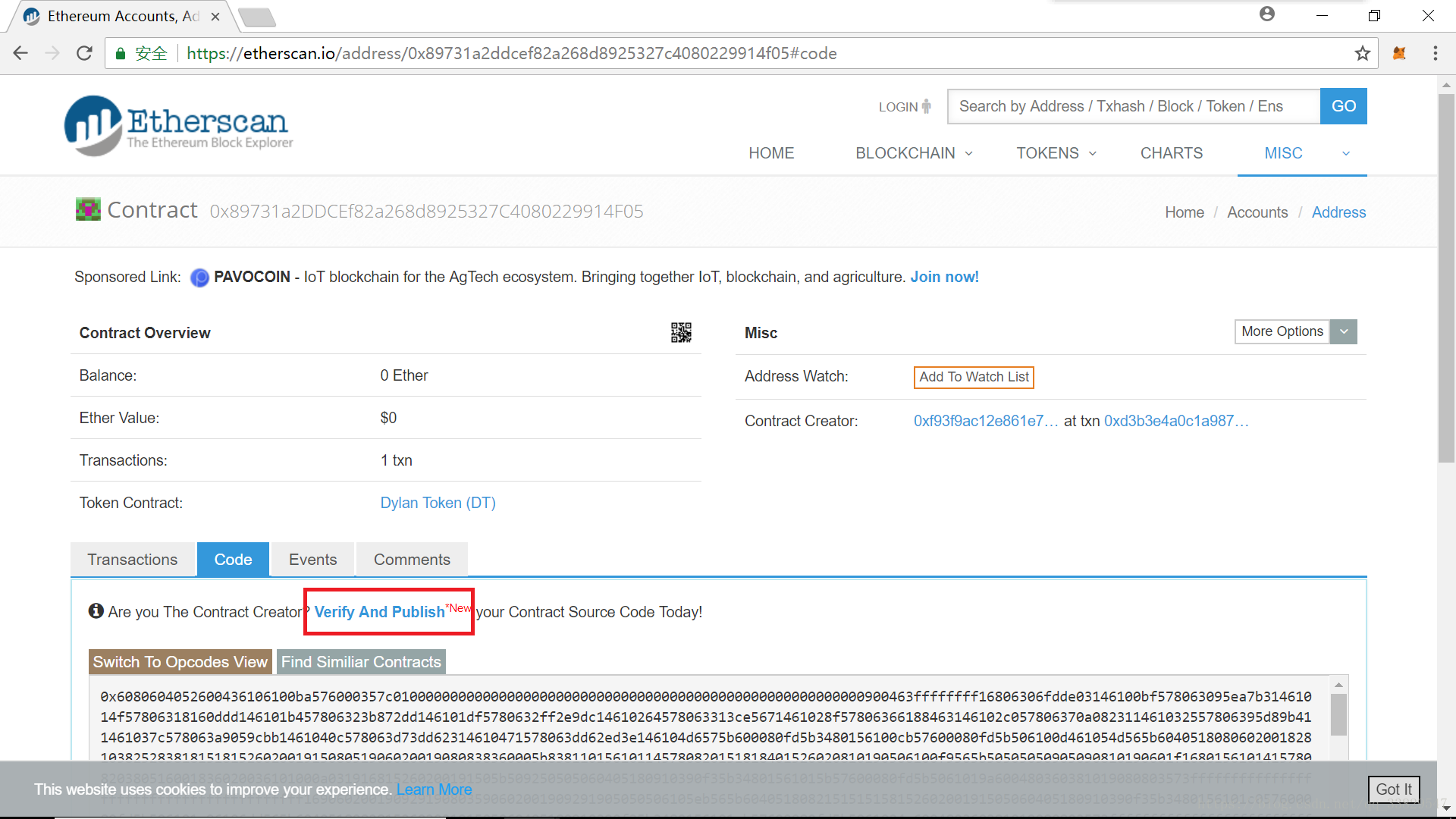Bookmark page with the star icon
The width and height of the screenshot is (1456, 819).
[x=1362, y=53]
